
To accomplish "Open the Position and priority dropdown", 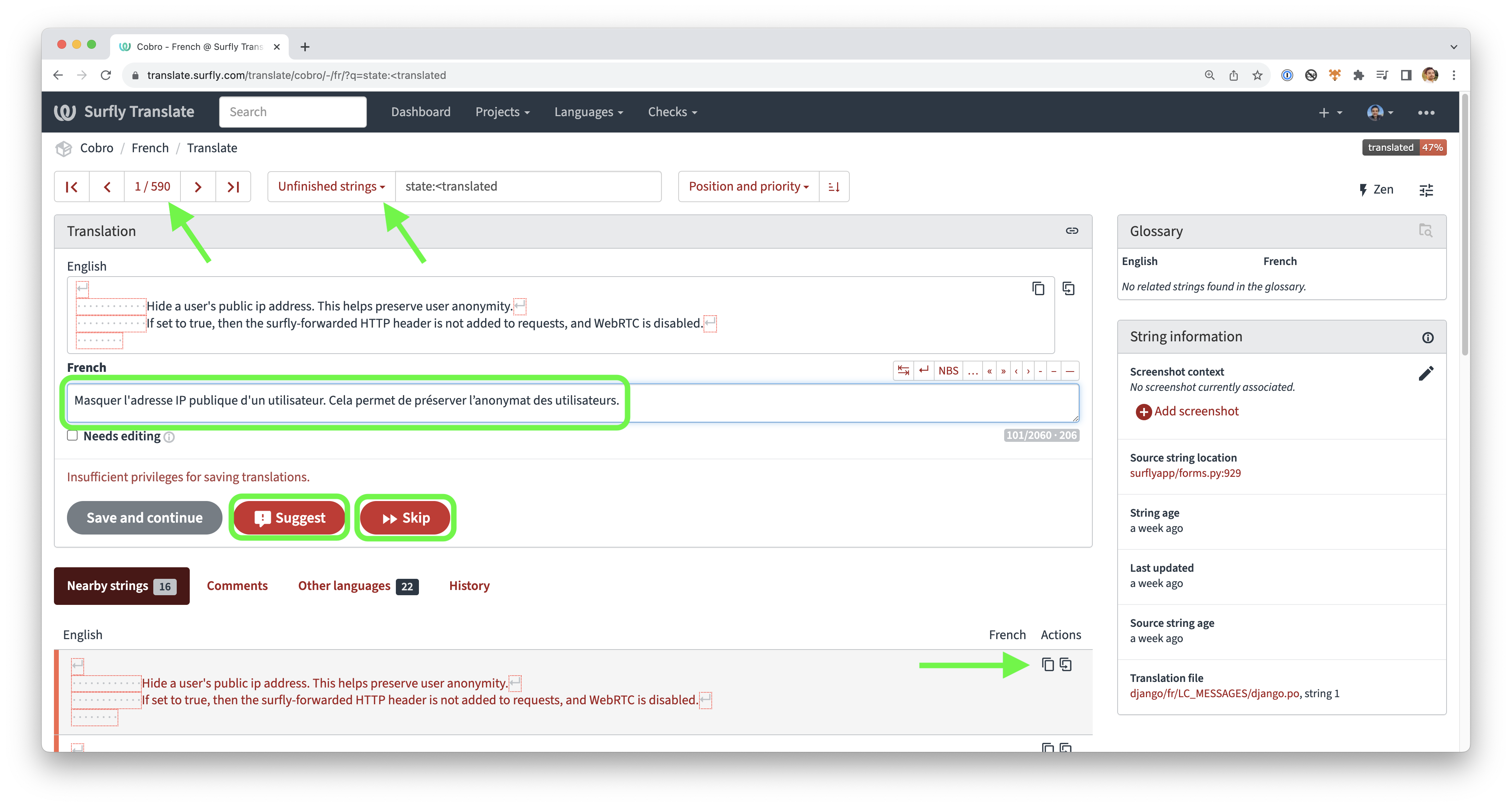I will 748,187.
